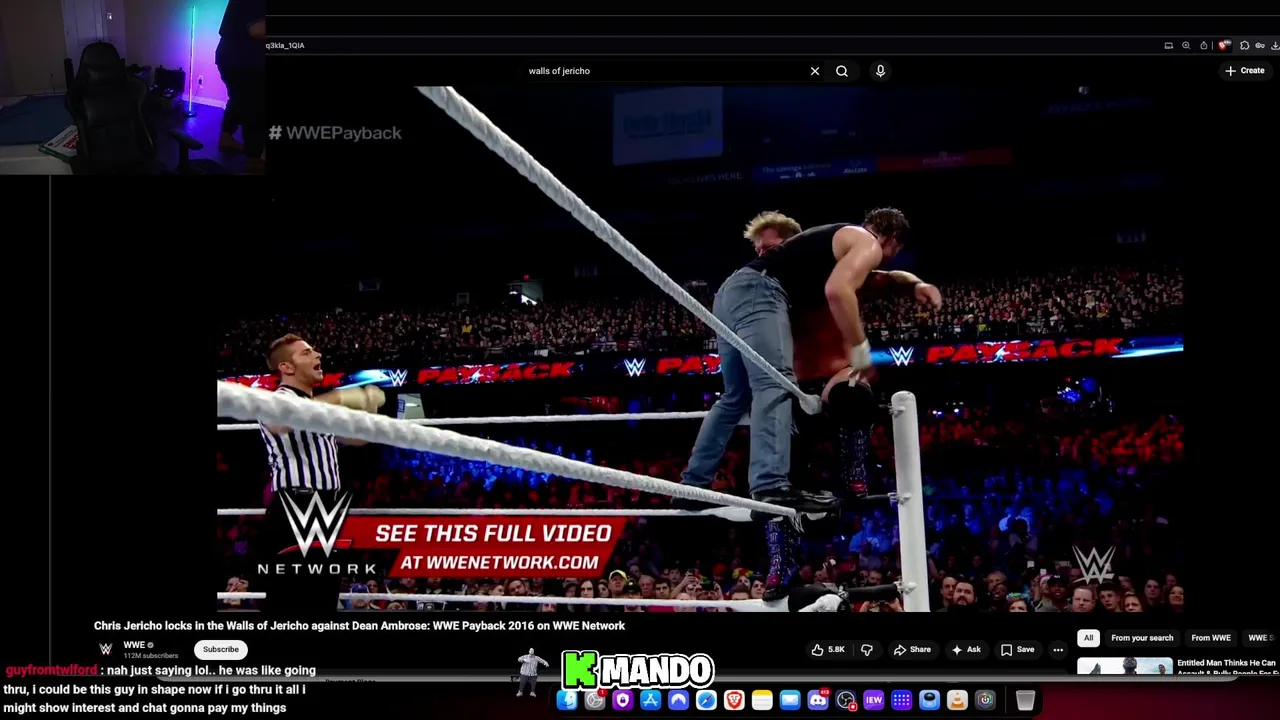Open App Store from the dock
This screenshot has width=1280, height=720.
[650, 700]
